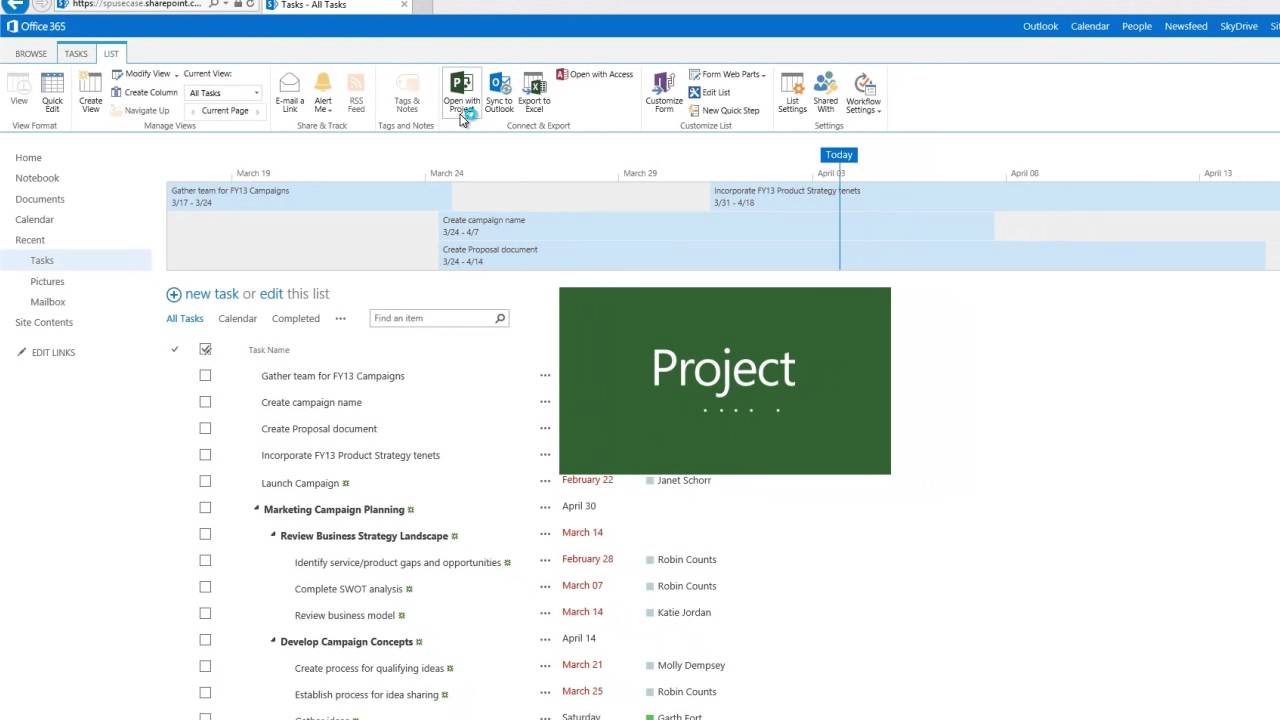Image resolution: width=1280 pixels, height=720 pixels.
Task: Click Open with Access
Action: point(595,74)
